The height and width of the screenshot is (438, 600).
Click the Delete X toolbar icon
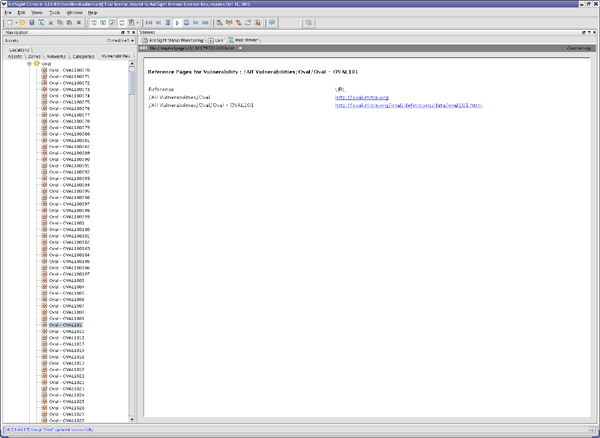79,21
